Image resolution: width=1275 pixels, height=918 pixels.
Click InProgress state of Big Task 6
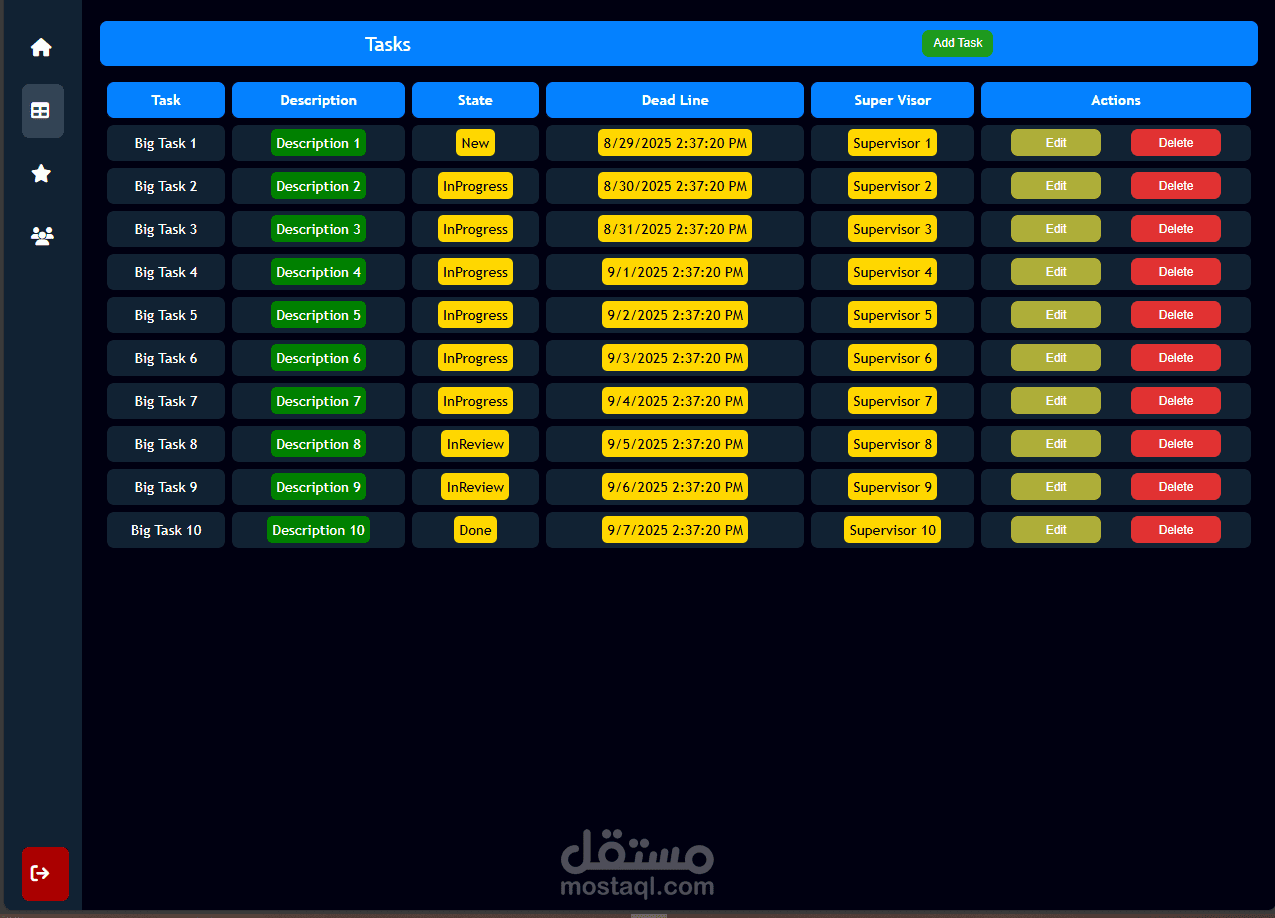475,358
